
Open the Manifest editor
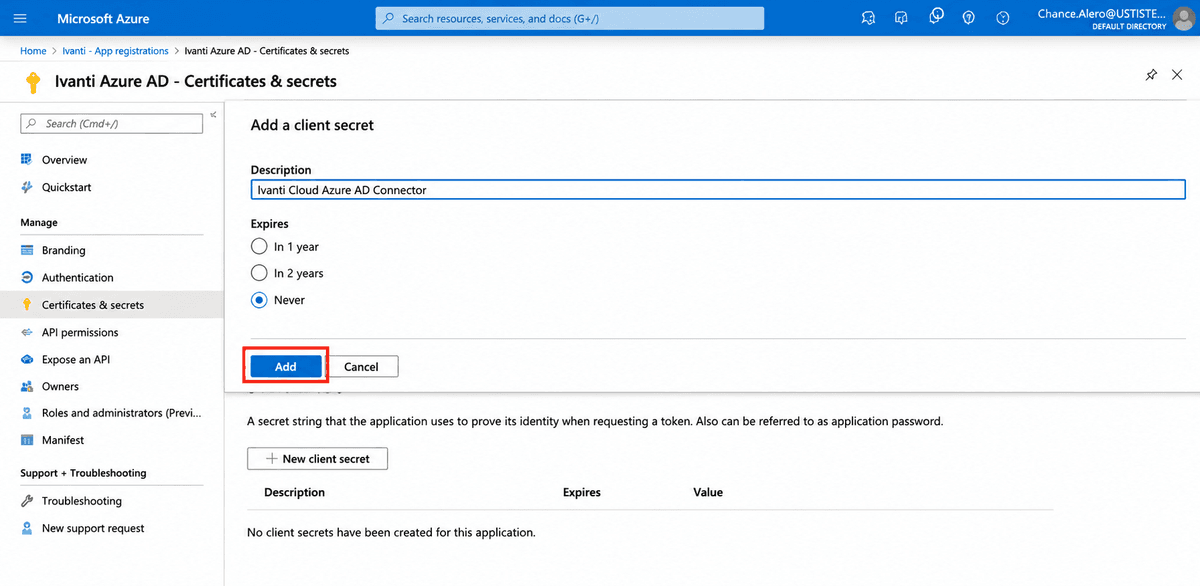[x=63, y=440]
